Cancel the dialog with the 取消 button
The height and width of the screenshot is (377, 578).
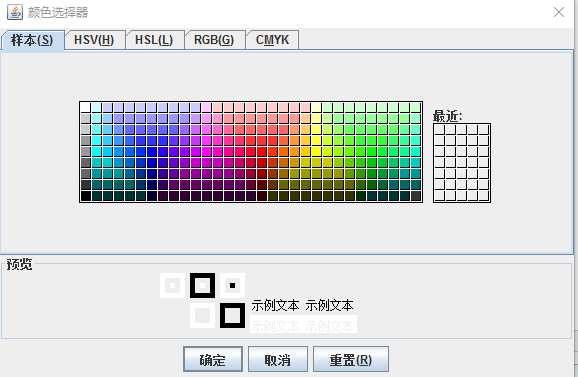(278, 360)
